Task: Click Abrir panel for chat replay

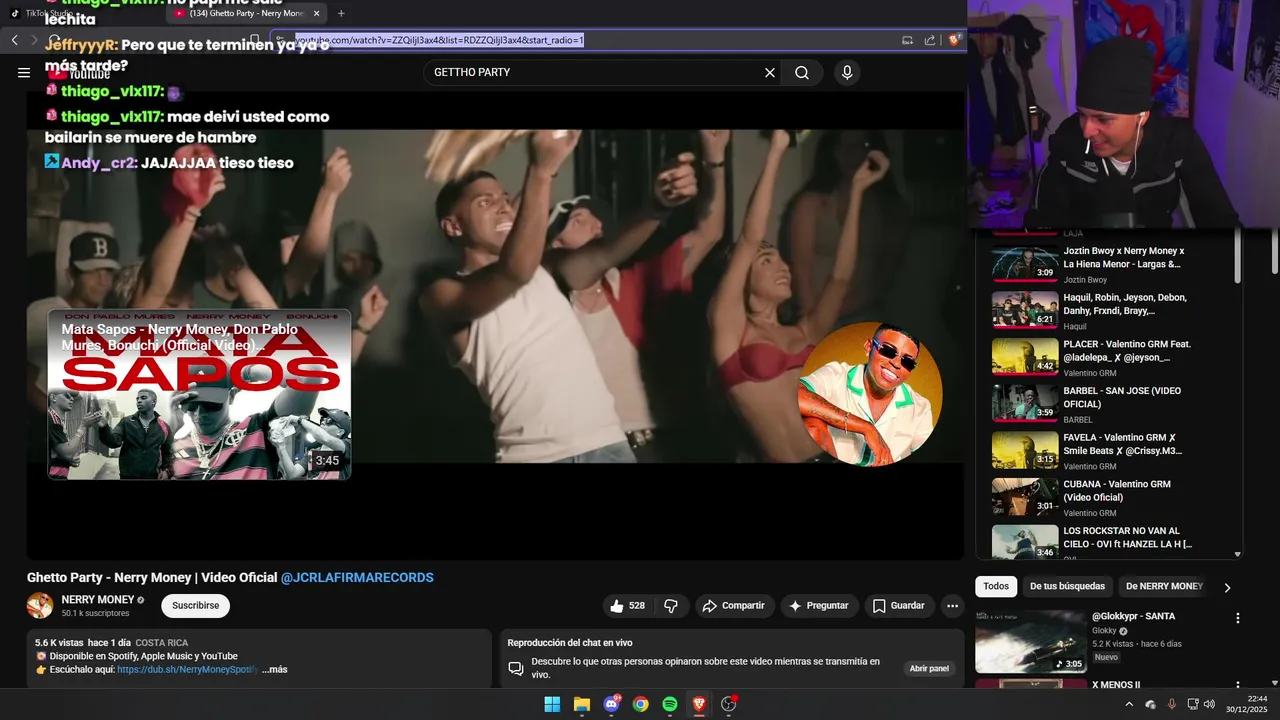Action: (929, 668)
